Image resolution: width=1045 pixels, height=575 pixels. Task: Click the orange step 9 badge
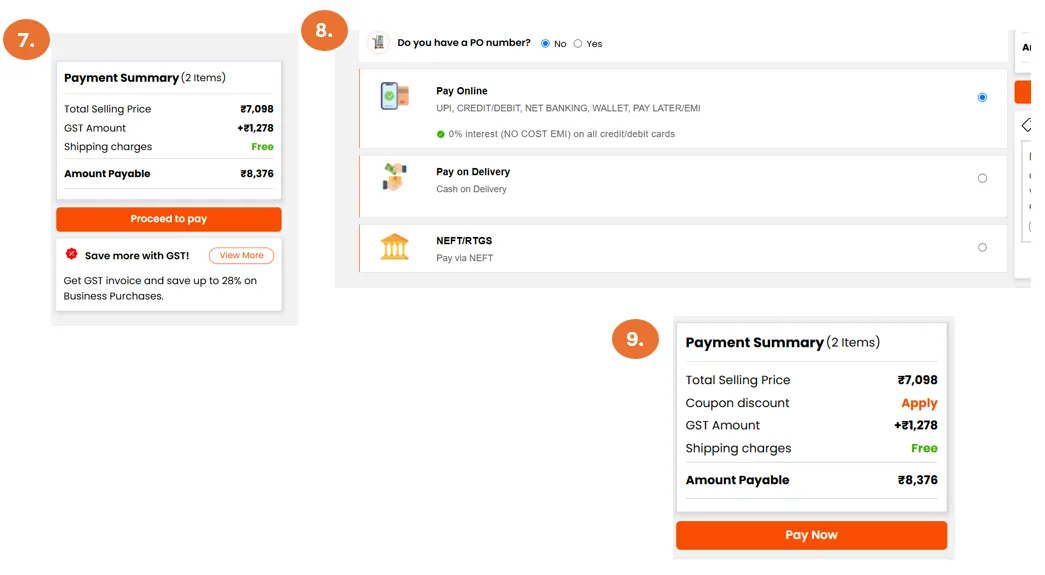[635, 339]
